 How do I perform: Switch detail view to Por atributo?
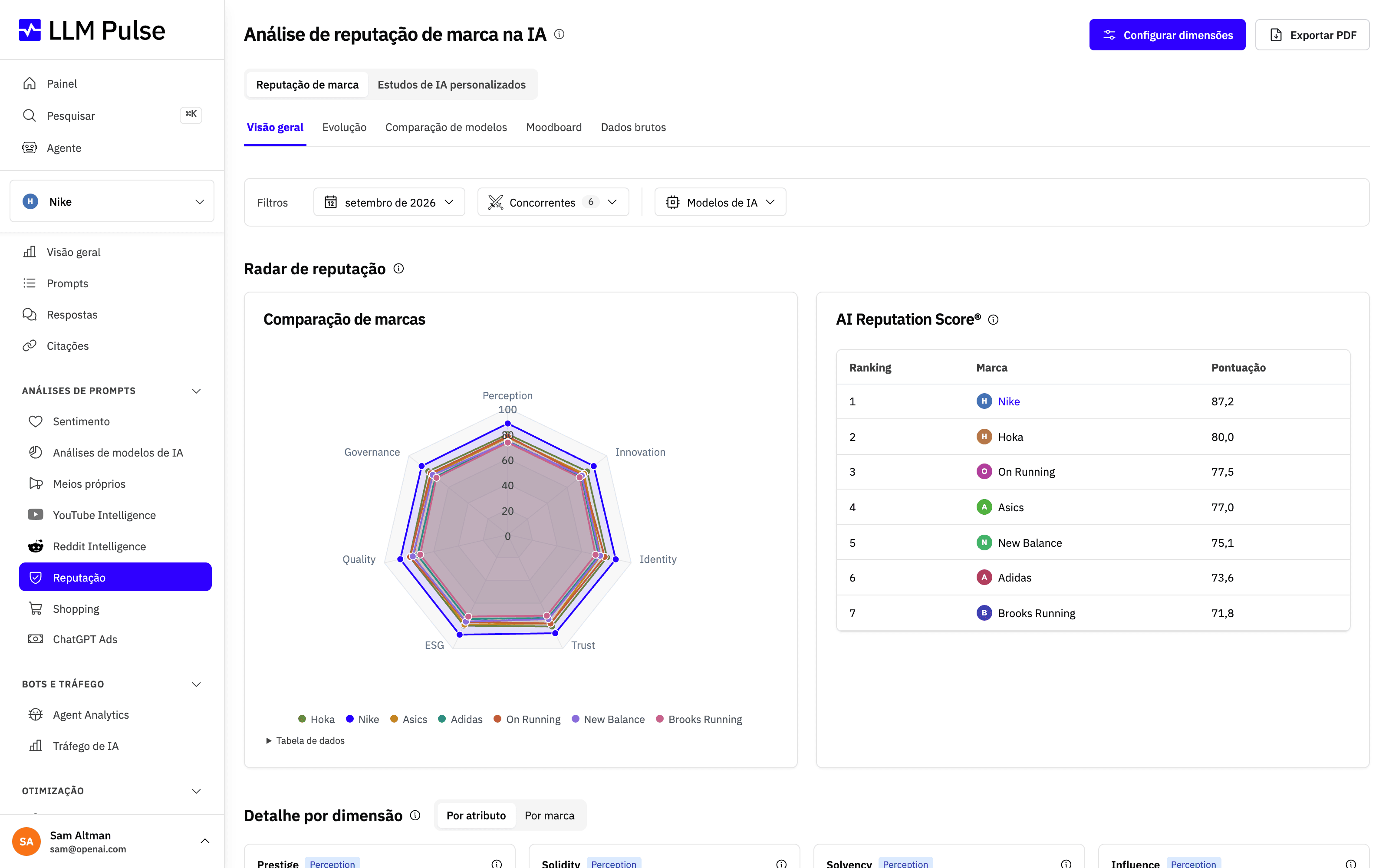476,815
